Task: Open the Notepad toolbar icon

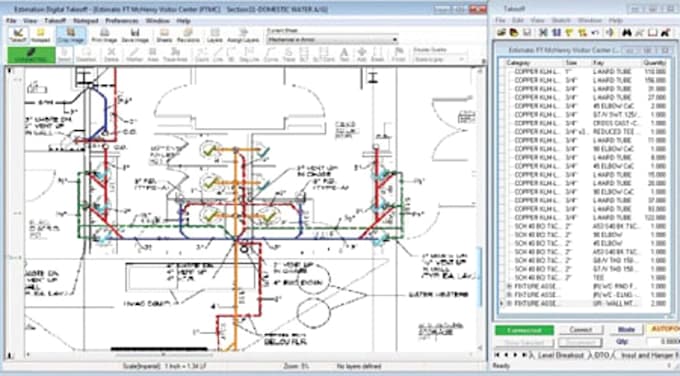Action: (40, 35)
